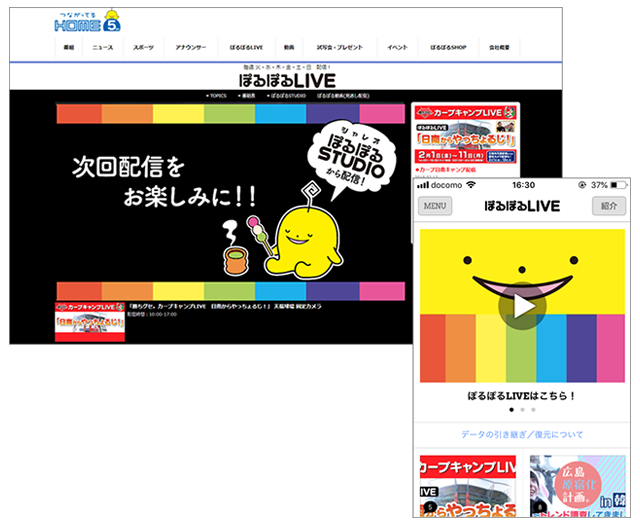Open the カープキャンプLIVE sidebar banner
The height and width of the screenshot is (525, 640).
coord(466,135)
